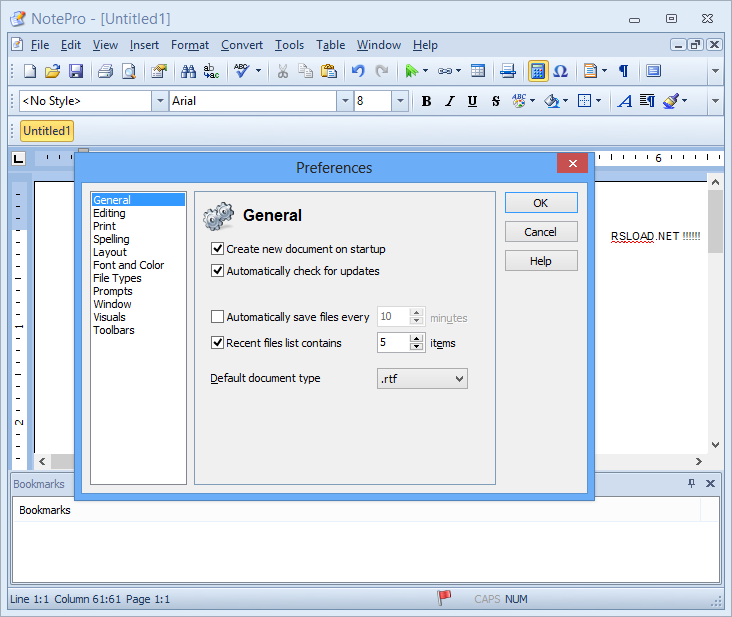732x617 pixels.
Task: Apply Italic formatting
Action: tap(450, 101)
